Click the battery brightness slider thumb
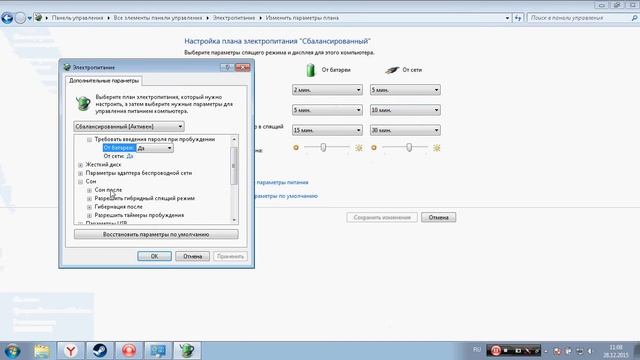 click(323, 147)
